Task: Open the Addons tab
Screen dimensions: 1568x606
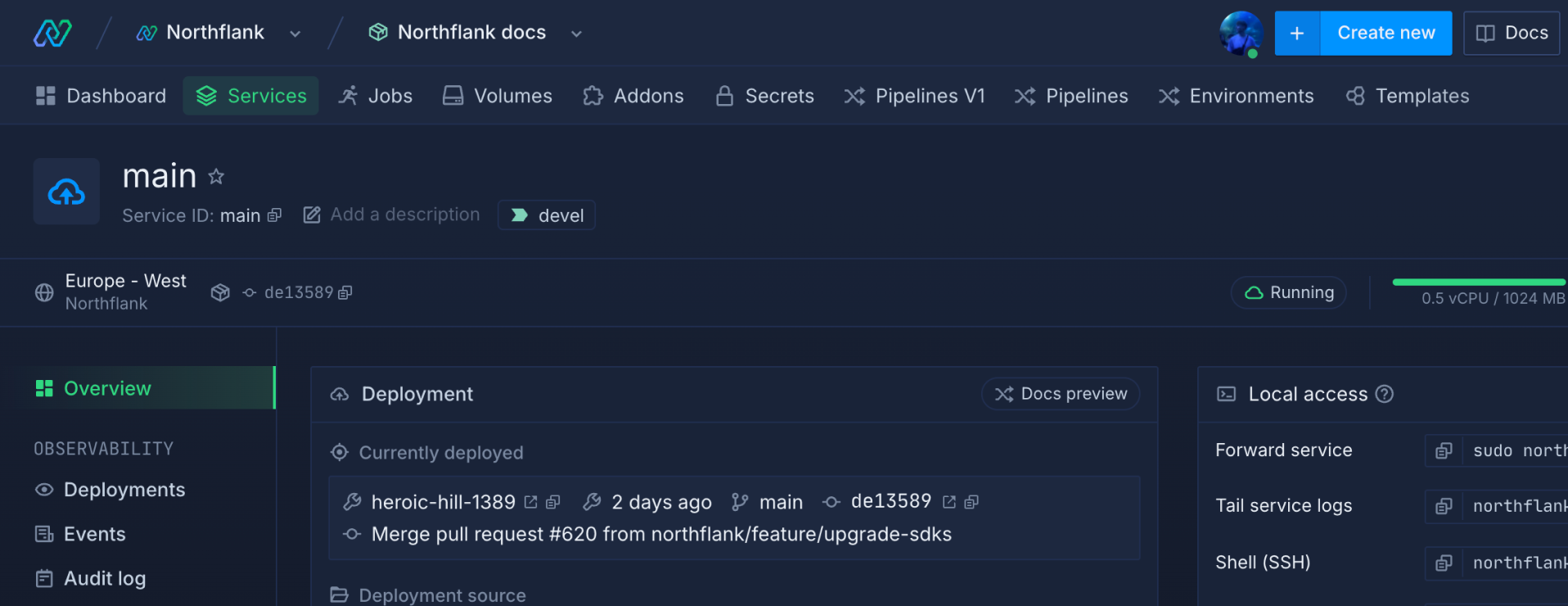Action: [x=633, y=96]
